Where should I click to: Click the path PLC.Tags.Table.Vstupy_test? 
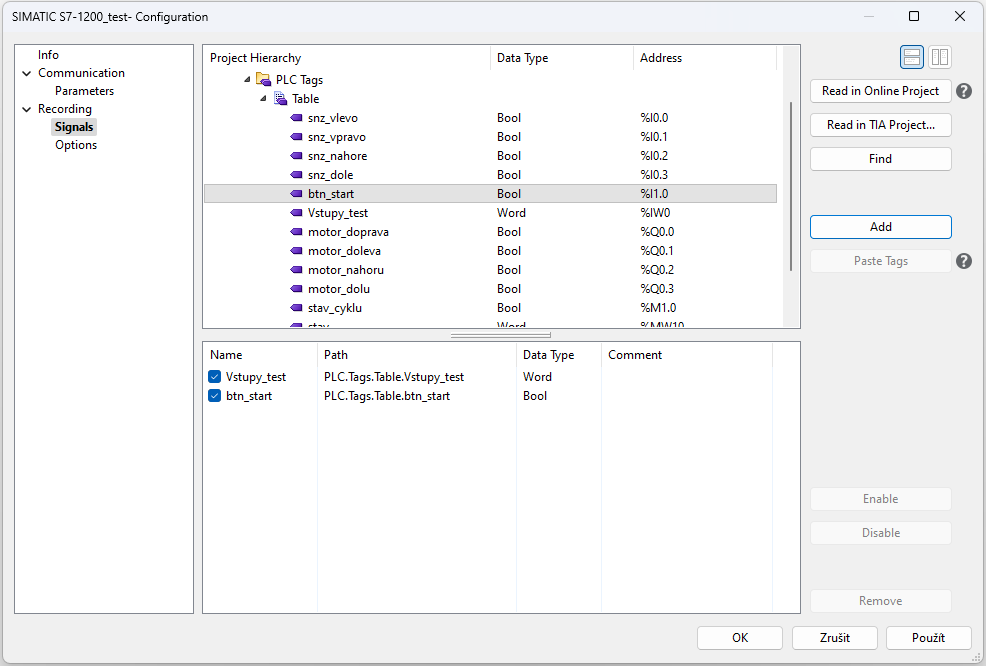394,377
